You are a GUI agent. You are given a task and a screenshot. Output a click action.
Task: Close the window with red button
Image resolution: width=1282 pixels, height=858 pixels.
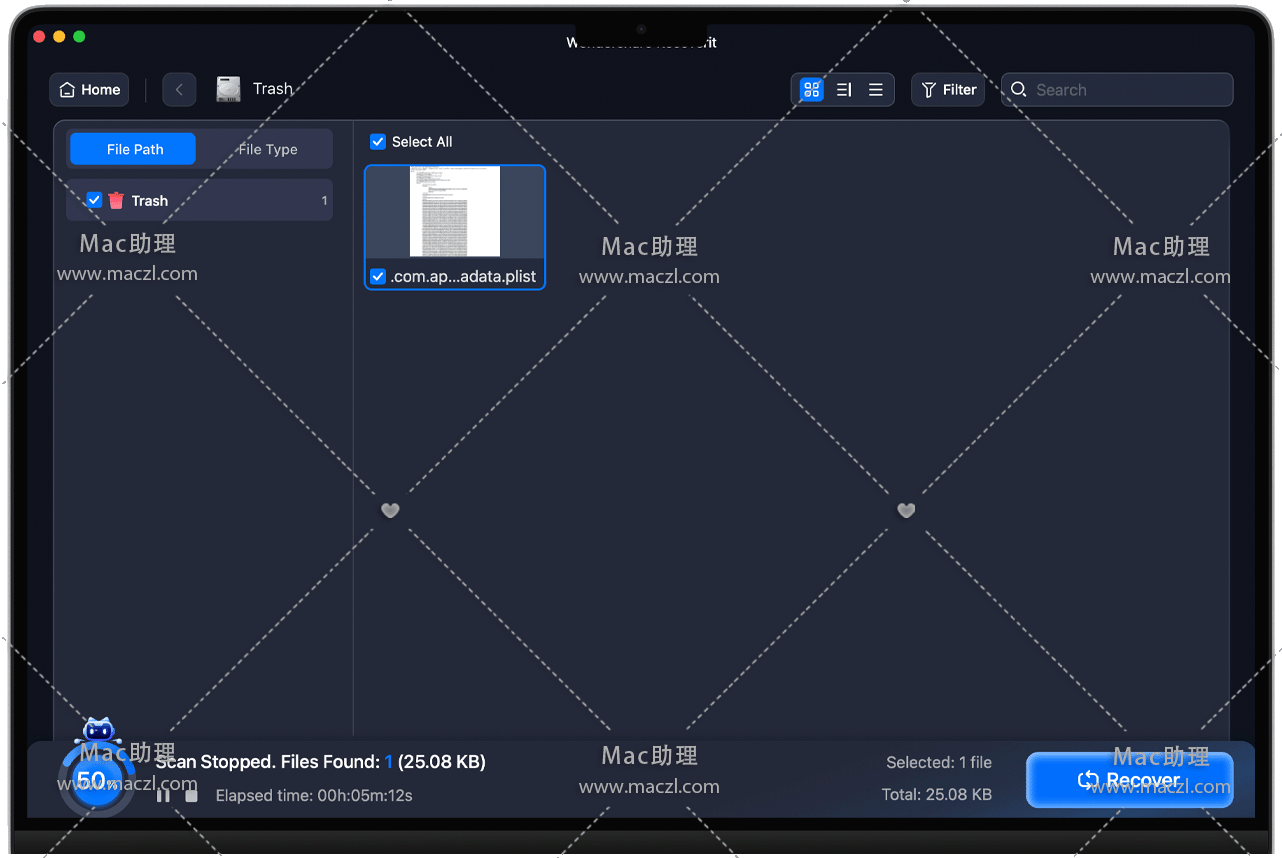click(39, 36)
